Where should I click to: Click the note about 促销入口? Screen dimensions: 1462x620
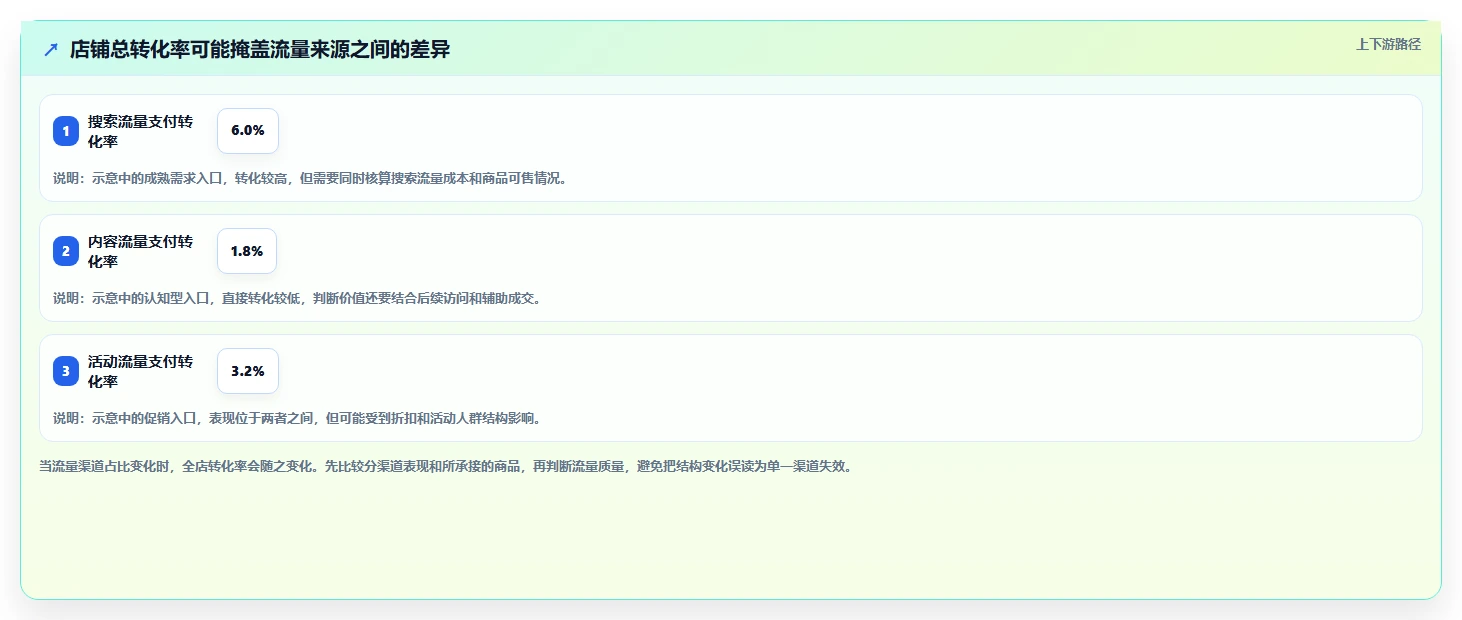click(297, 418)
